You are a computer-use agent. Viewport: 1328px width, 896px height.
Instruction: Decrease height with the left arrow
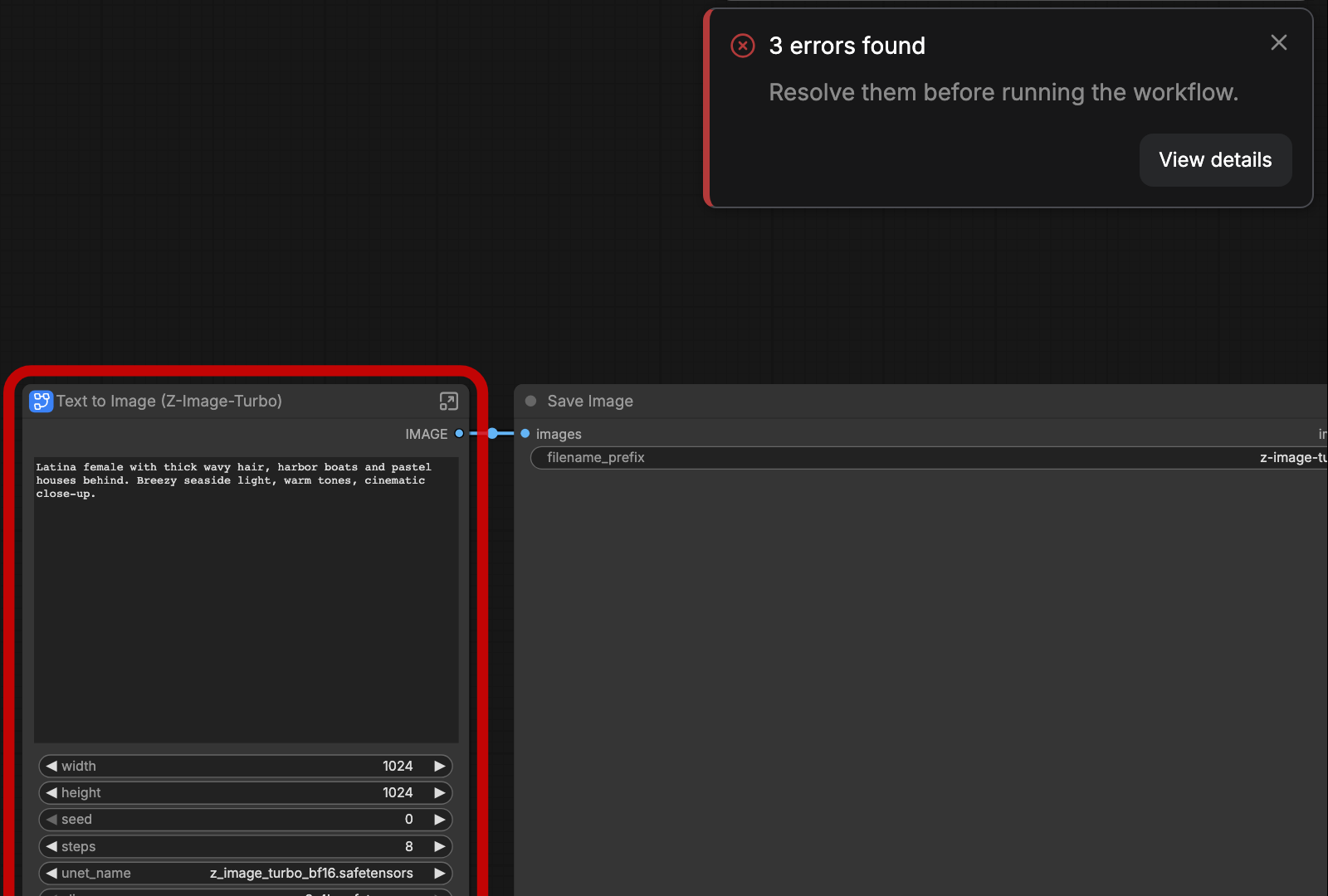[x=51, y=792]
